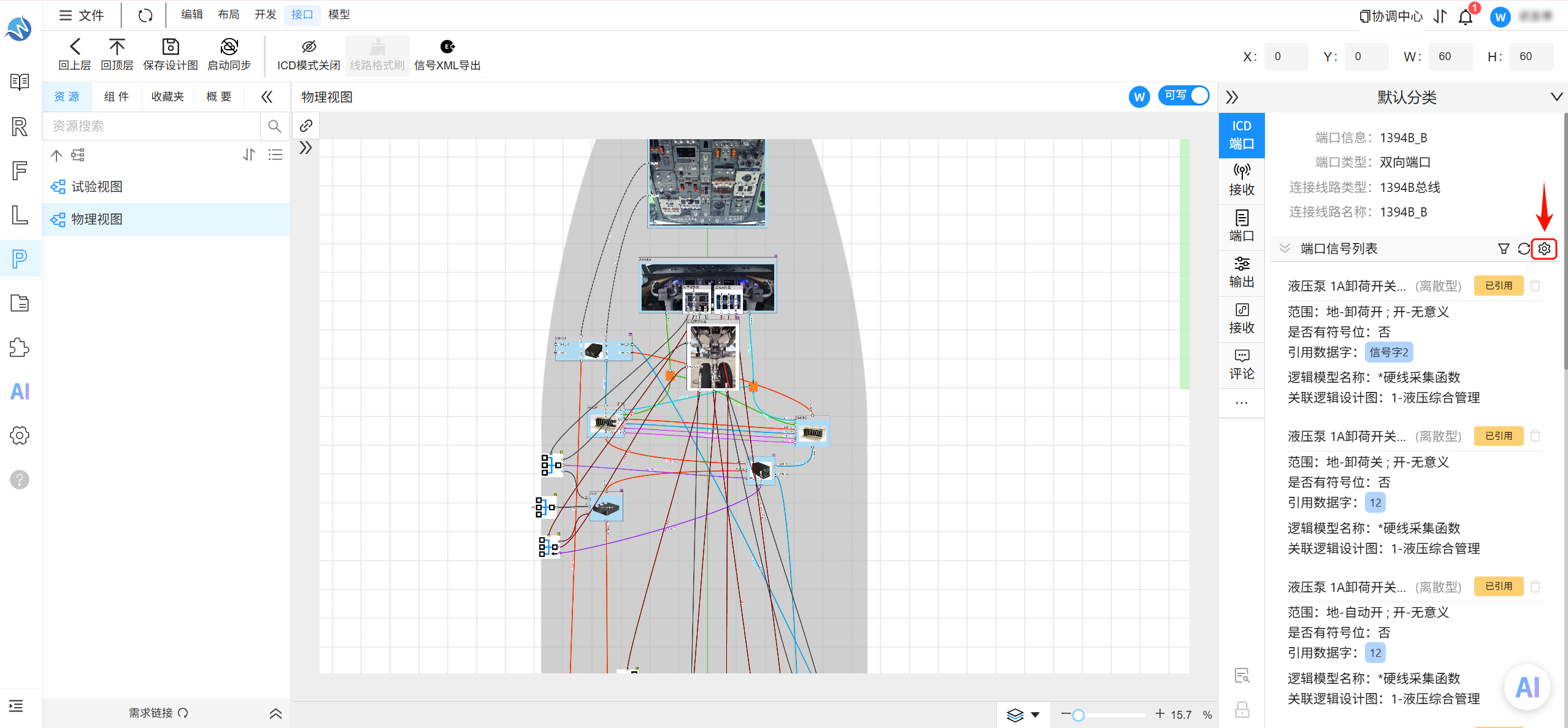Click the 回上层 back arrow icon
The image size is (1568, 728).
(74, 47)
